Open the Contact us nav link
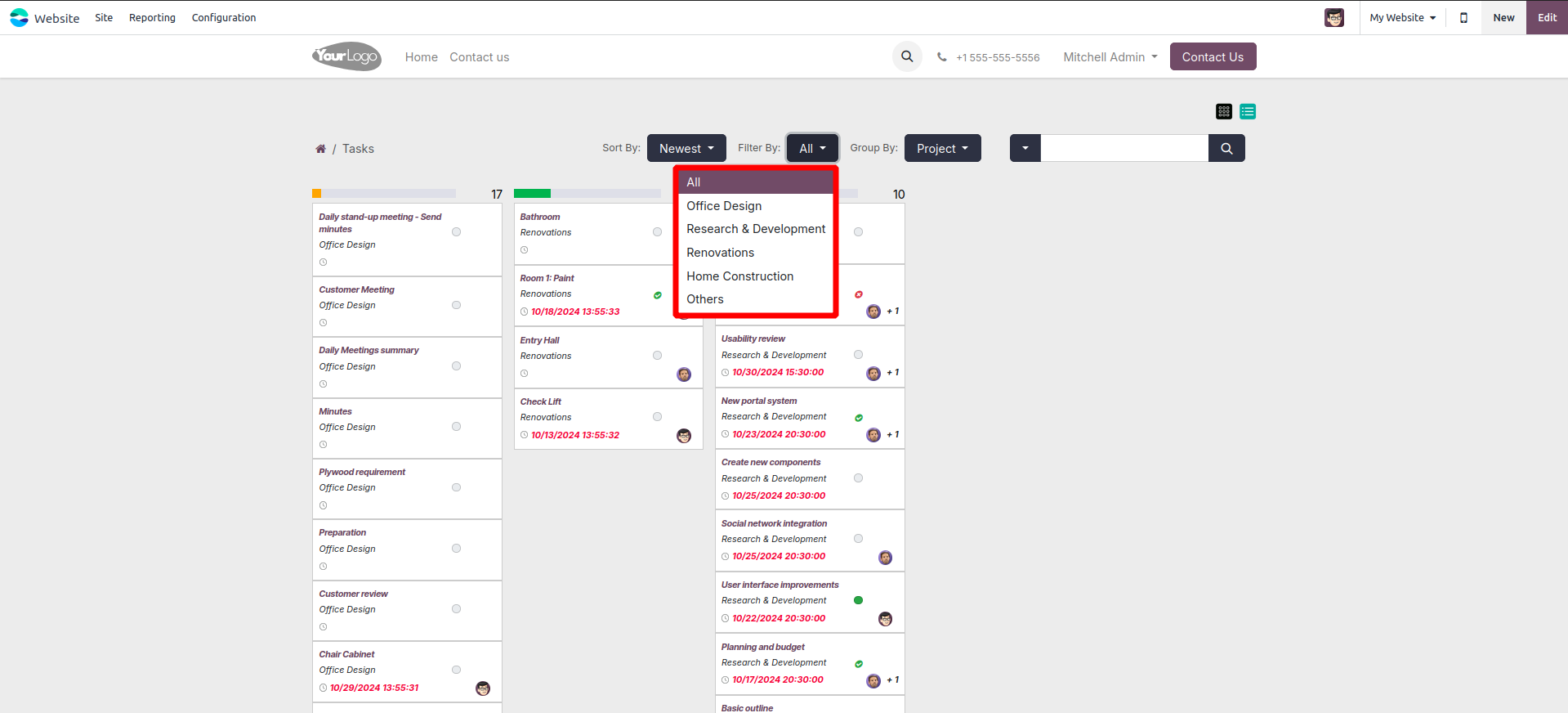This screenshot has width=1568, height=713. coord(480,57)
